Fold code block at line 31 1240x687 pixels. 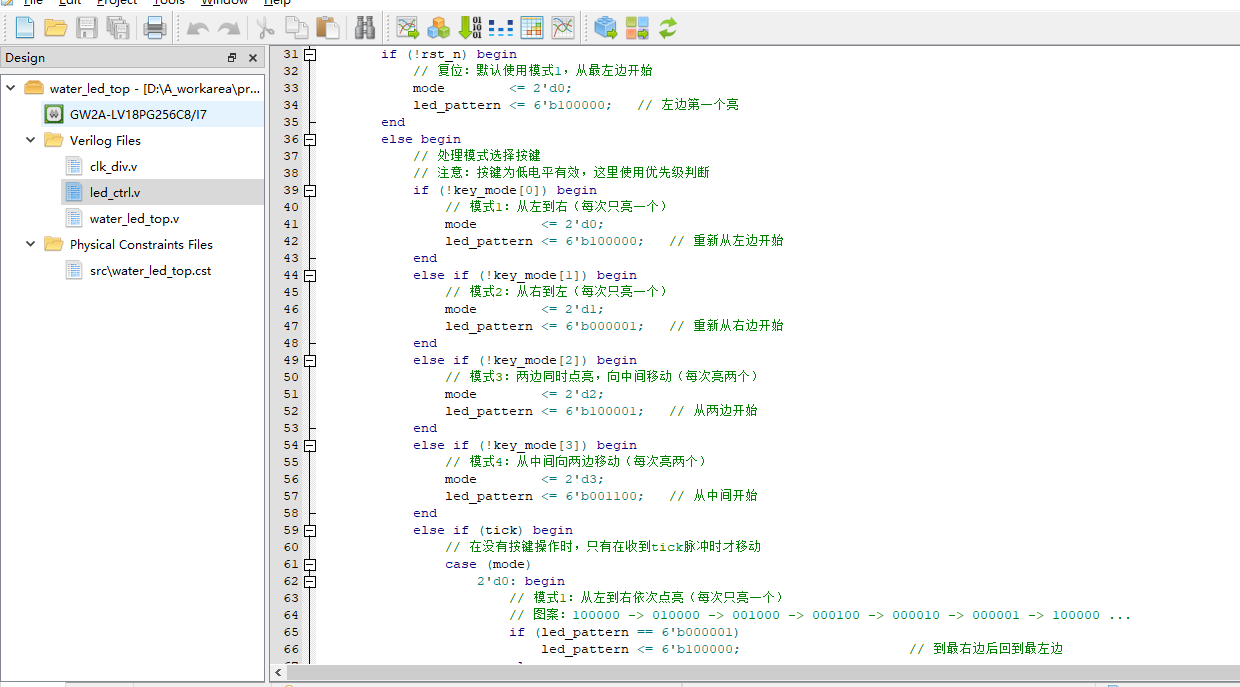click(310, 54)
